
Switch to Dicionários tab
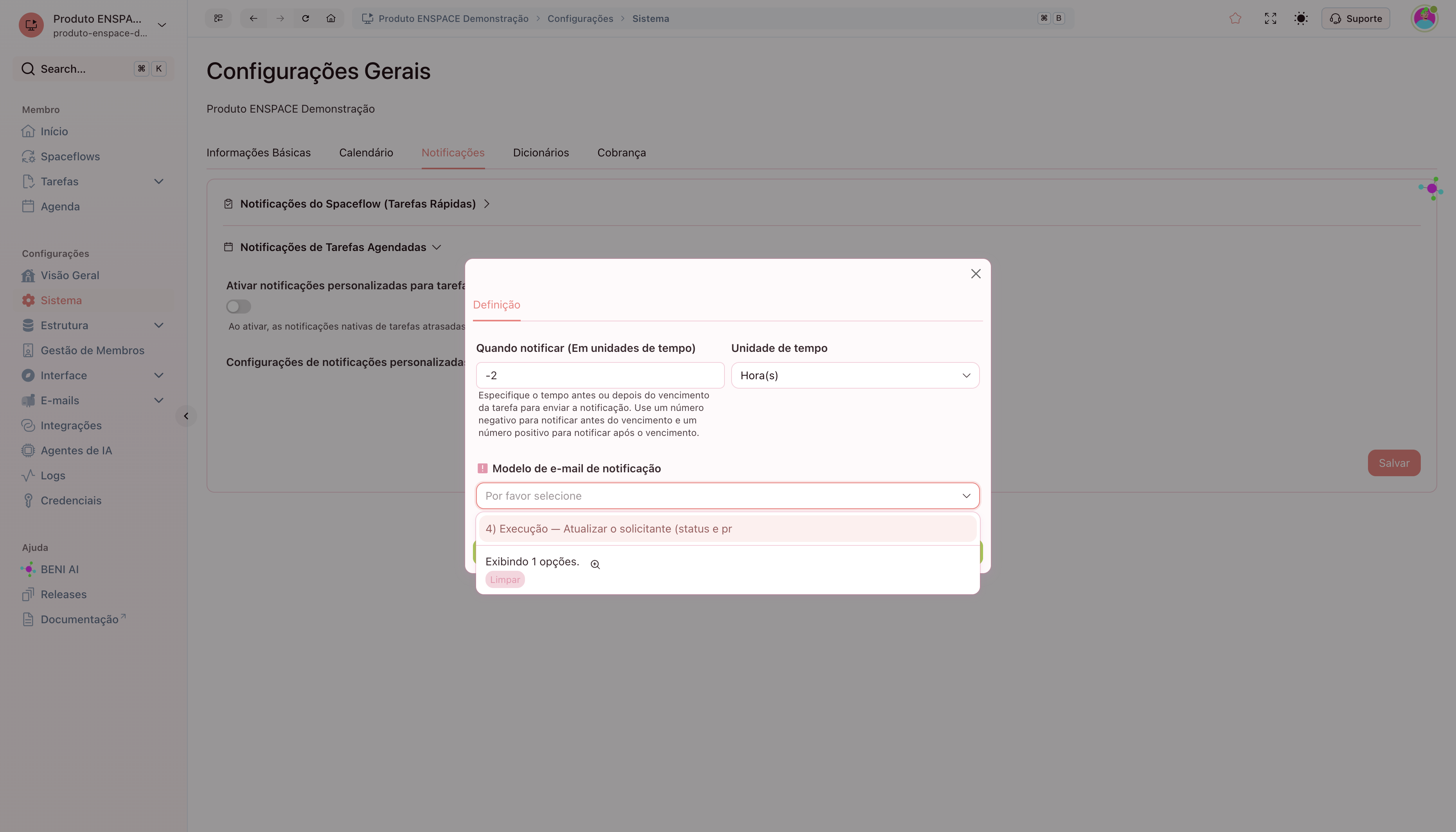click(541, 152)
